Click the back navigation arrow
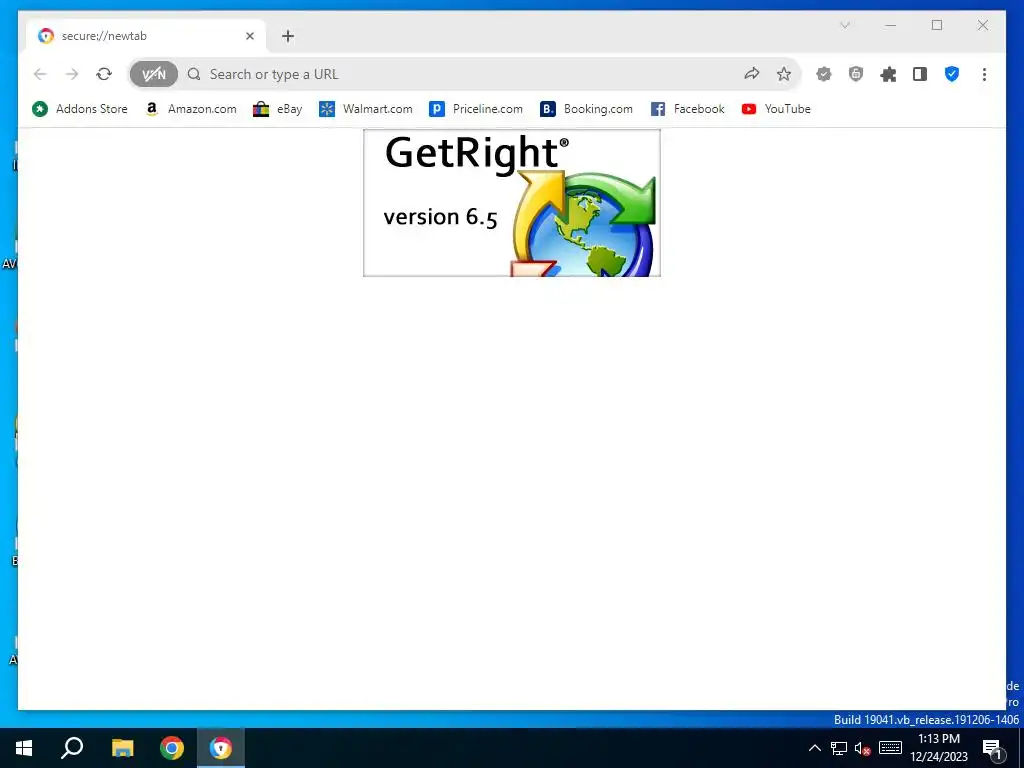This screenshot has width=1024, height=768. [40, 74]
